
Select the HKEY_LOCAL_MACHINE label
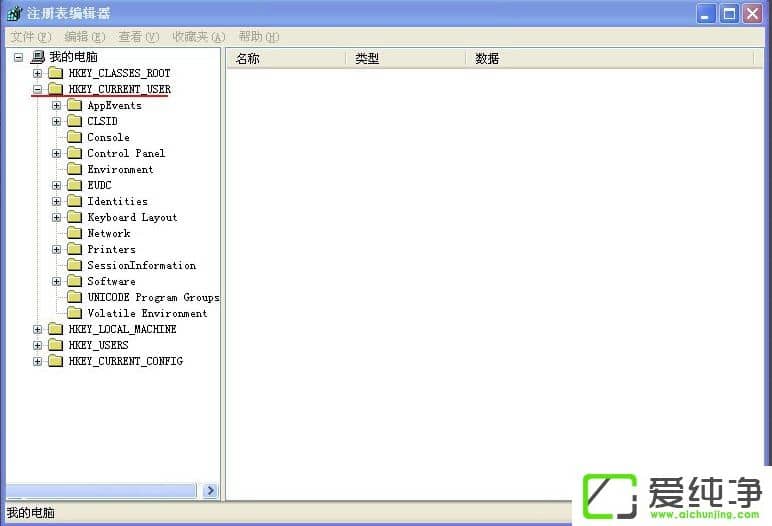point(122,329)
